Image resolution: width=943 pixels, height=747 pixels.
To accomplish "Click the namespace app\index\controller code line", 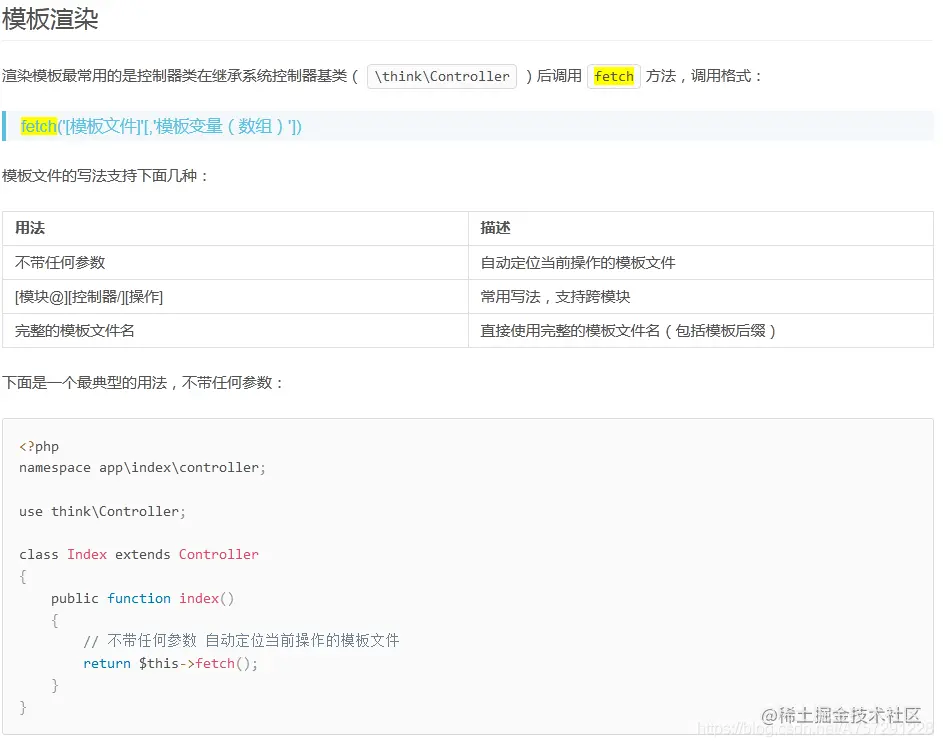I will point(142,467).
